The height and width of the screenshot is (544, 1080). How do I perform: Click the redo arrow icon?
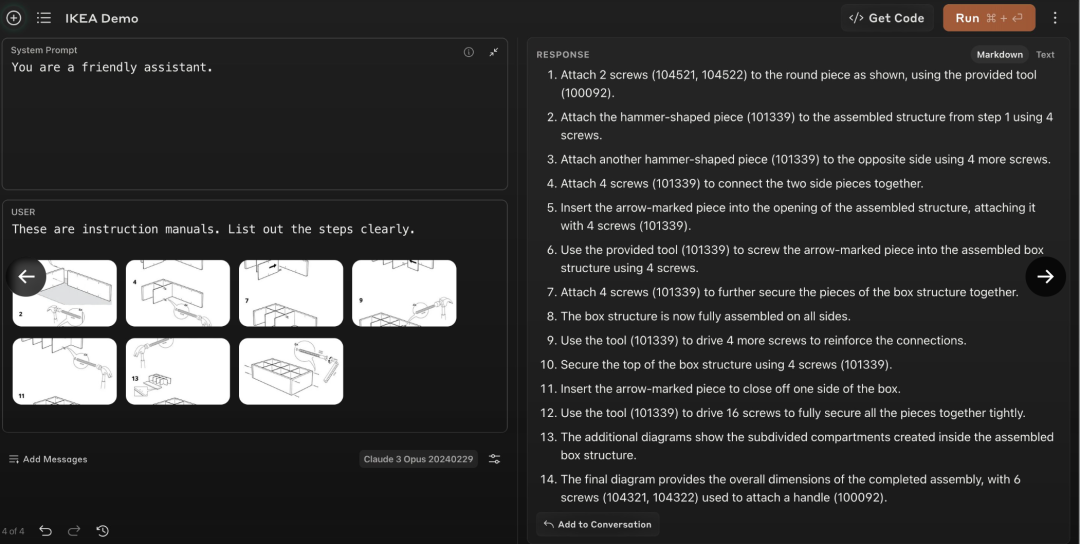[74, 531]
